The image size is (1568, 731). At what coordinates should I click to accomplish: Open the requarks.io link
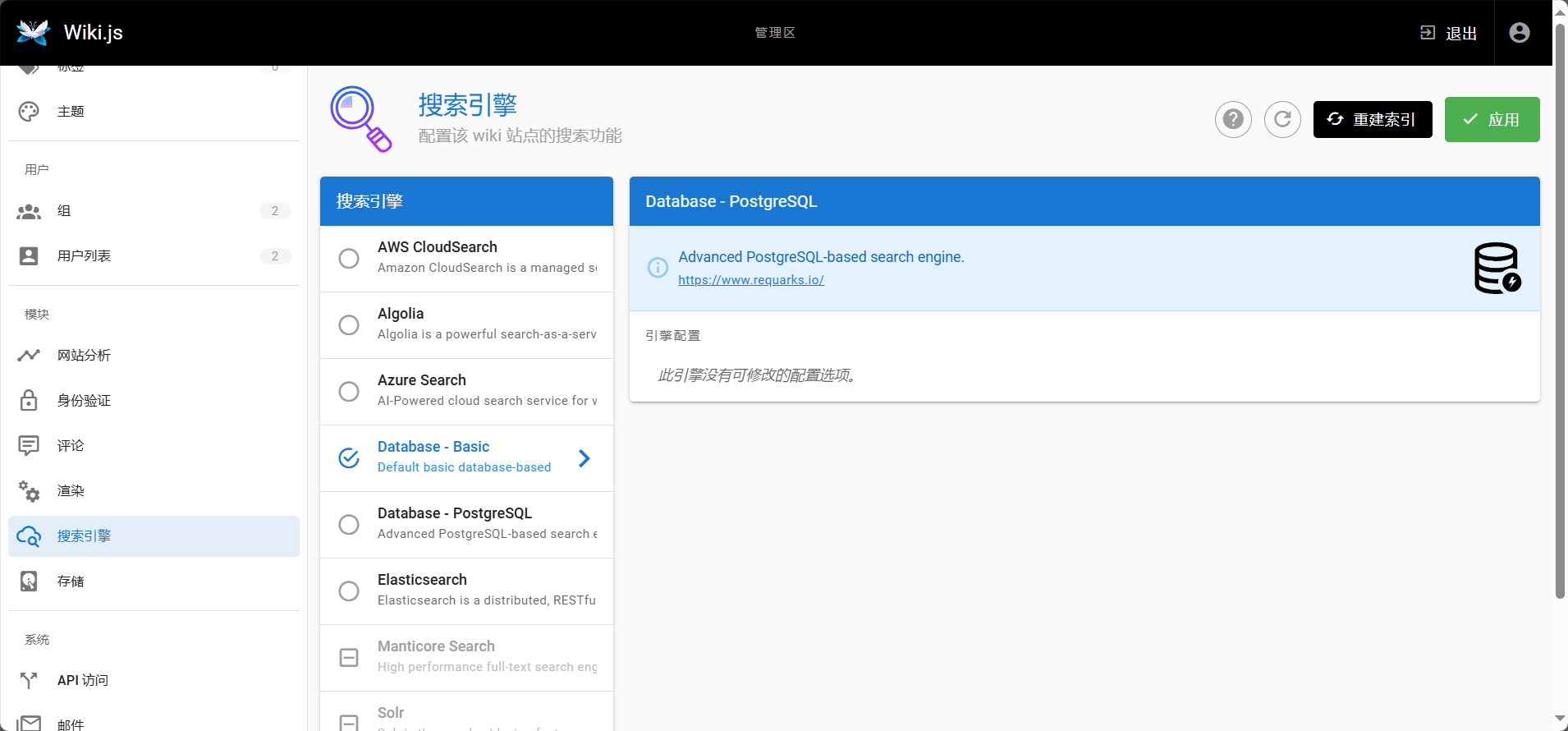point(750,280)
